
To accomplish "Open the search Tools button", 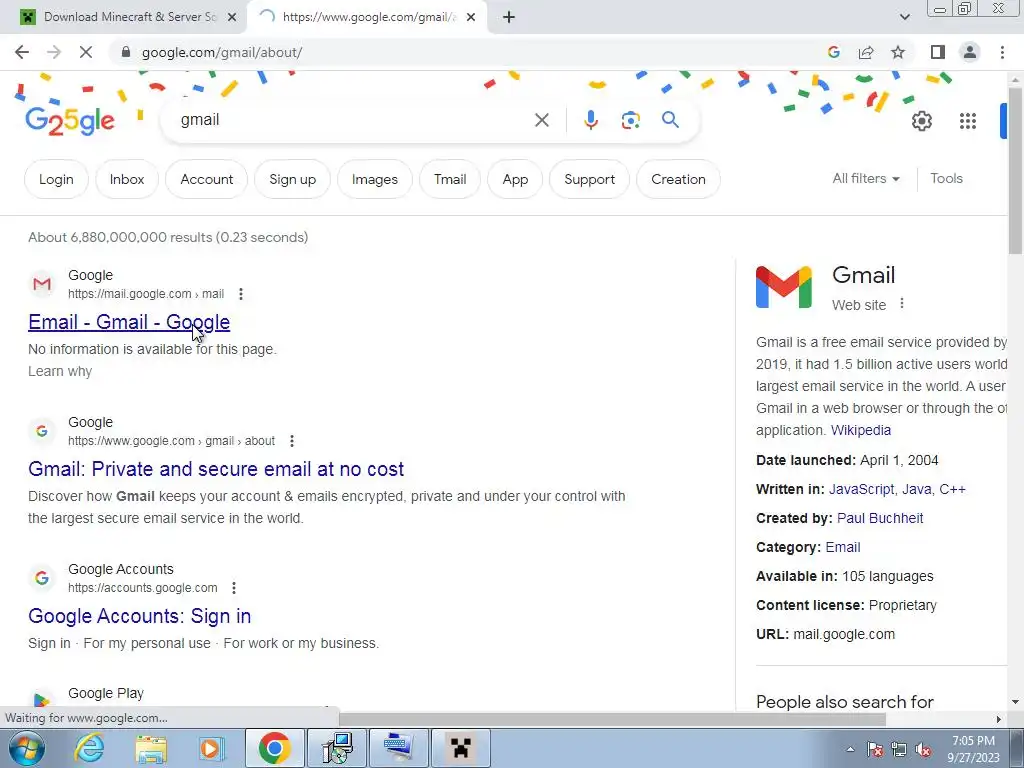I will coord(946,178).
